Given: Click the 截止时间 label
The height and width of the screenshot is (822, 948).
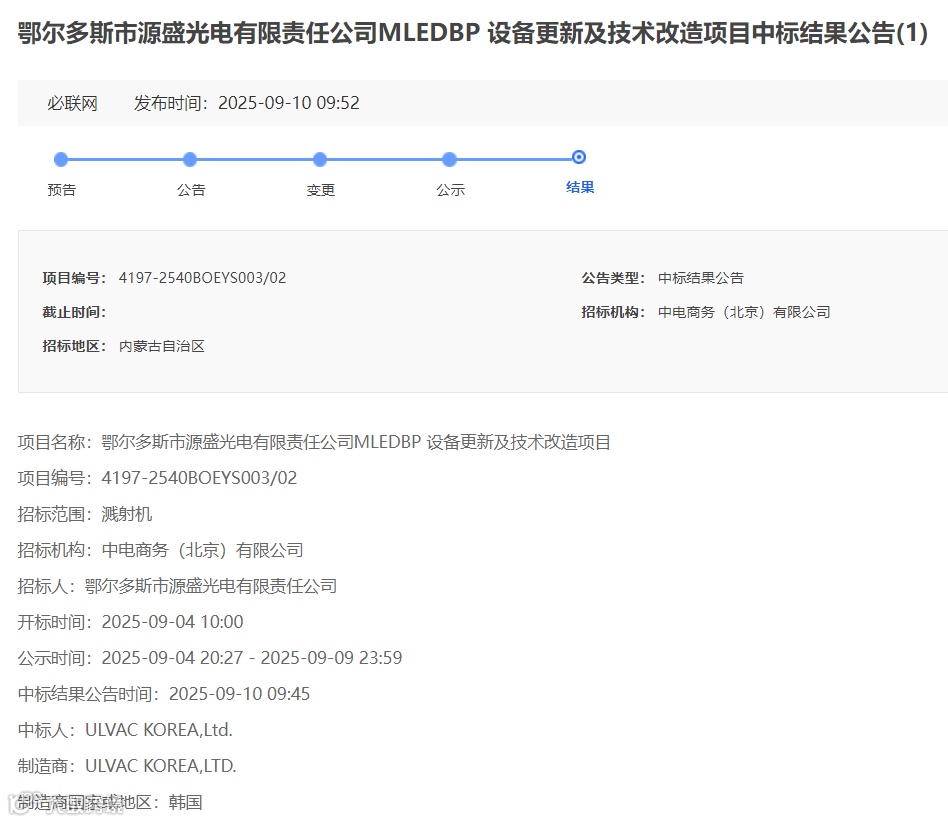Looking at the screenshot, I should click(x=74, y=312).
